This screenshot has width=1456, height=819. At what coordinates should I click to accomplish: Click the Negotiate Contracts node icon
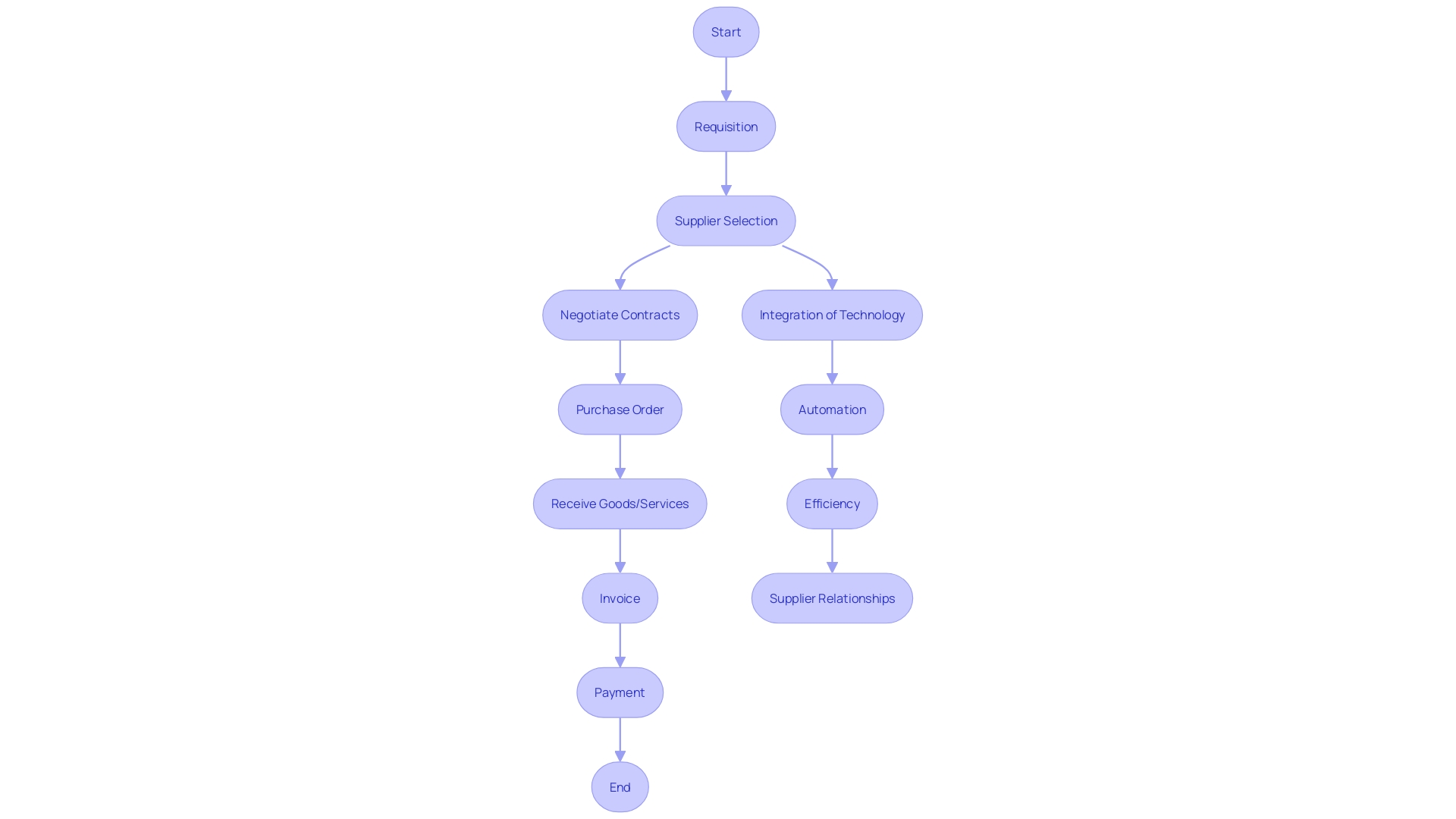tap(620, 314)
